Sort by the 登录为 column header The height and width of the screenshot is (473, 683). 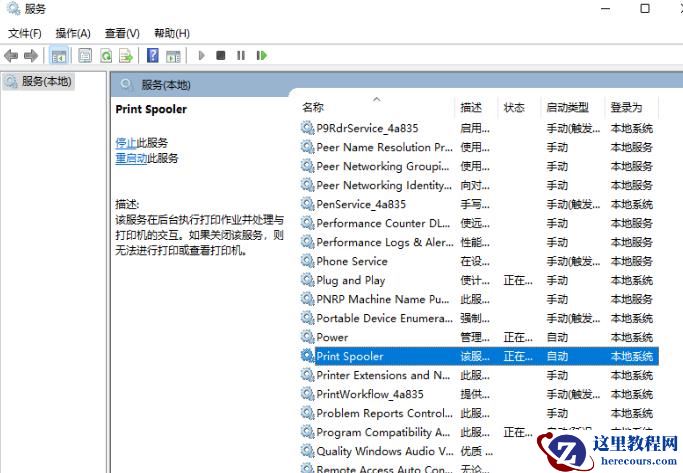coord(626,107)
